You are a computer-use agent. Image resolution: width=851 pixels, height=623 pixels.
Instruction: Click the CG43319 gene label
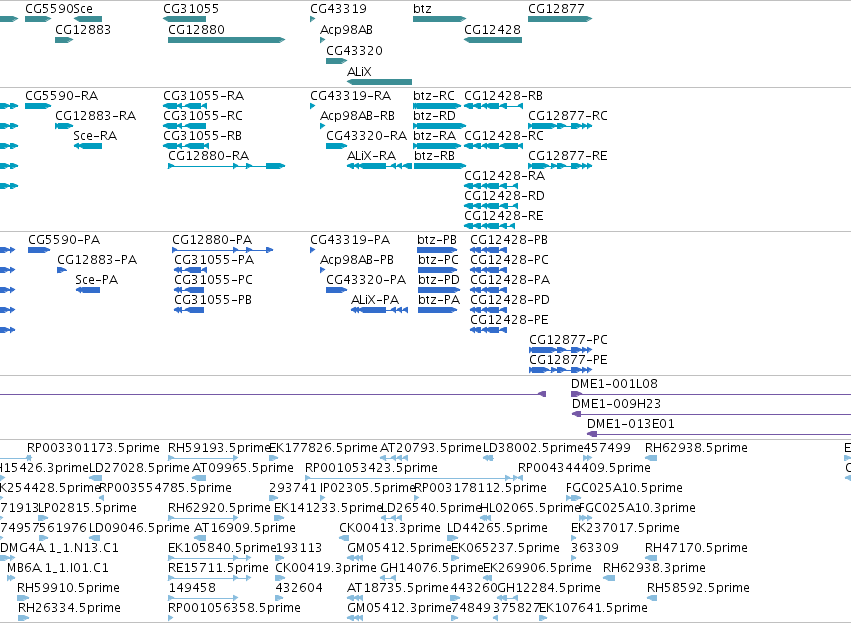pyautogui.click(x=339, y=9)
